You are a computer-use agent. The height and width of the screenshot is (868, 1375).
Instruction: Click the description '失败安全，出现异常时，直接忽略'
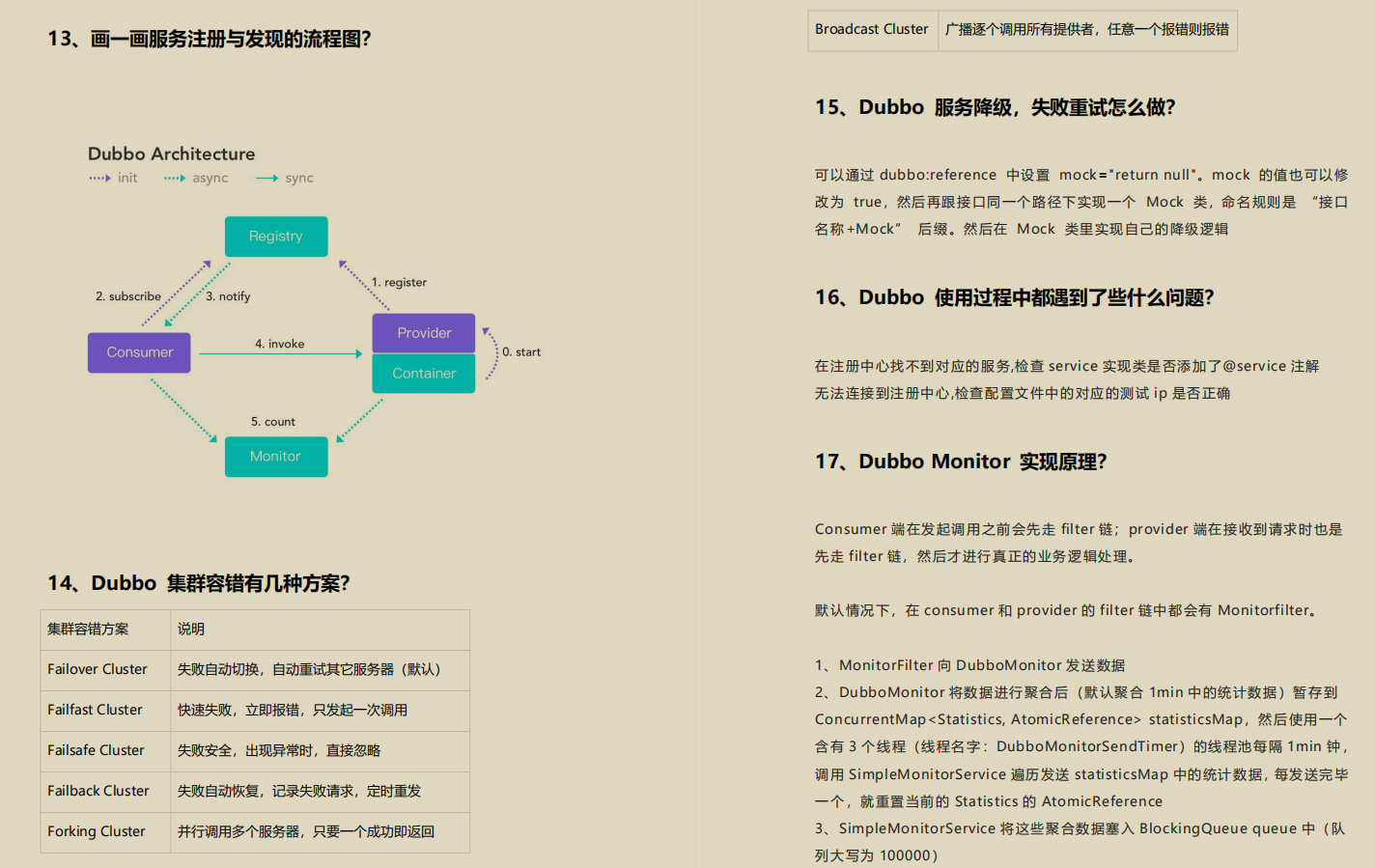[x=279, y=750]
